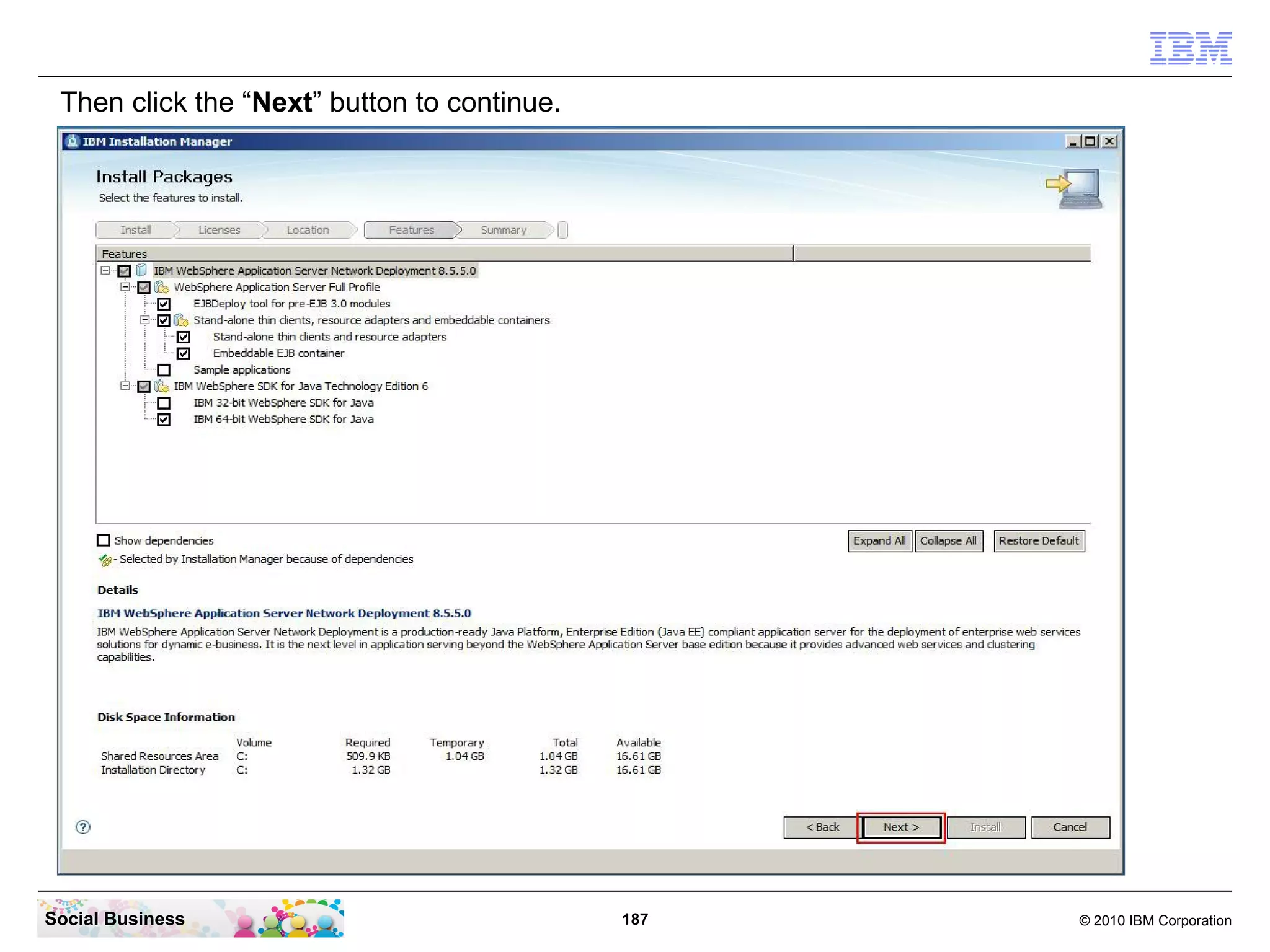The height and width of the screenshot is (952, 1270).
Task: Click the IBM Installation Manager title bar icon
Action: click(x=73, y=141)
